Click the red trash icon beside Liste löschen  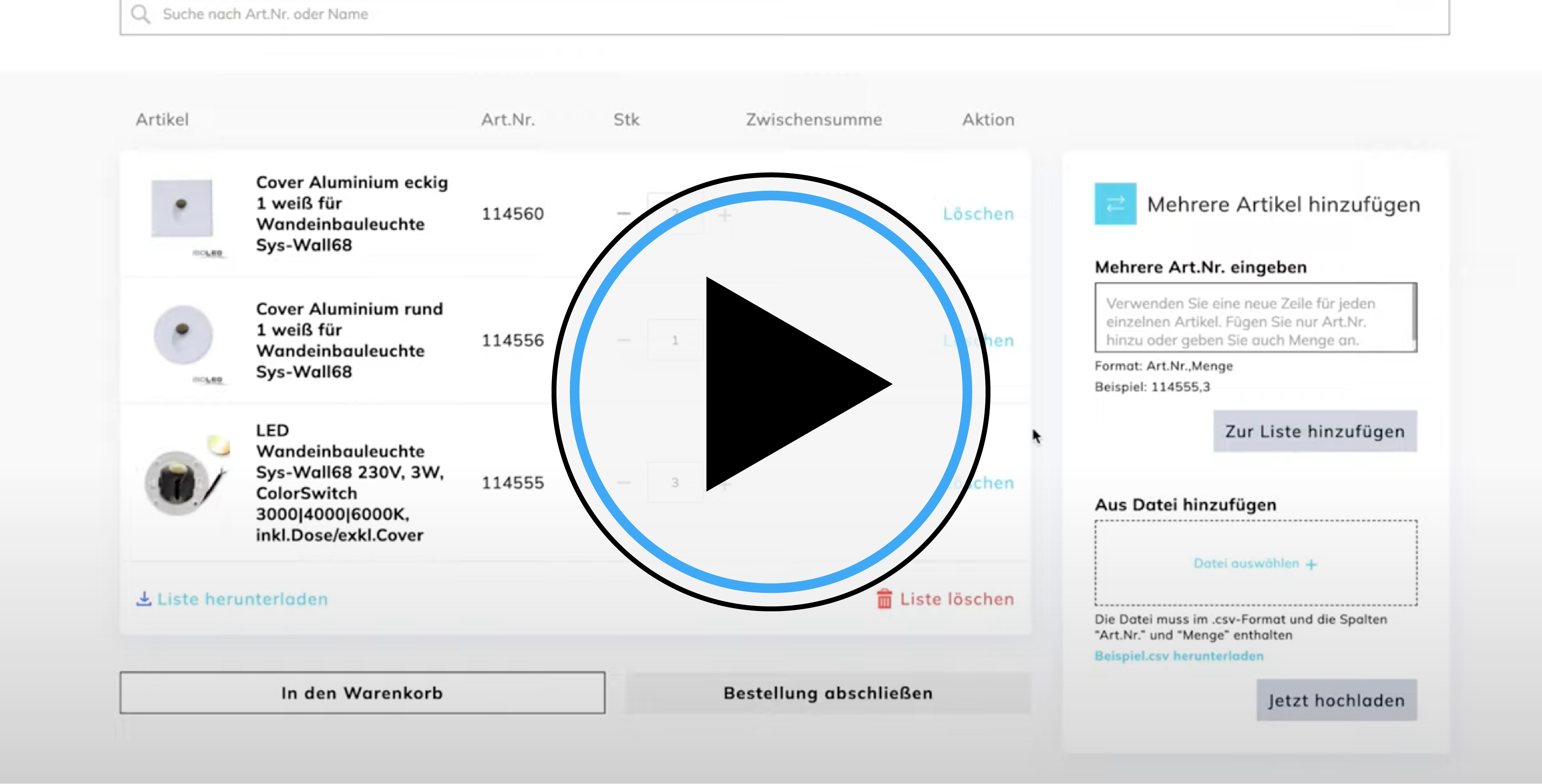coord(884,599)
